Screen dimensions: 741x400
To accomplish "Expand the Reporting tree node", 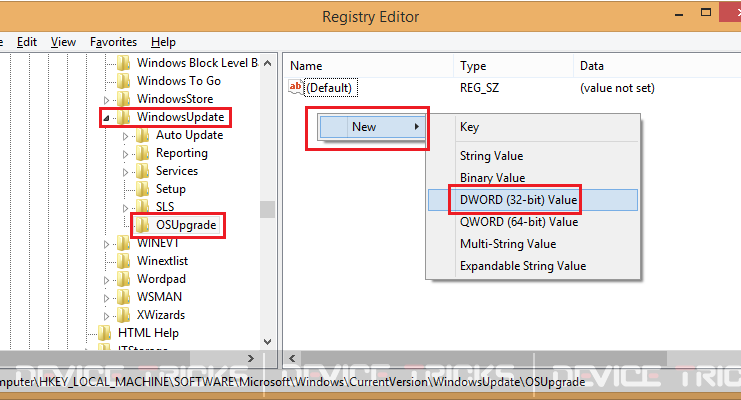I will (x=125, y=154).
